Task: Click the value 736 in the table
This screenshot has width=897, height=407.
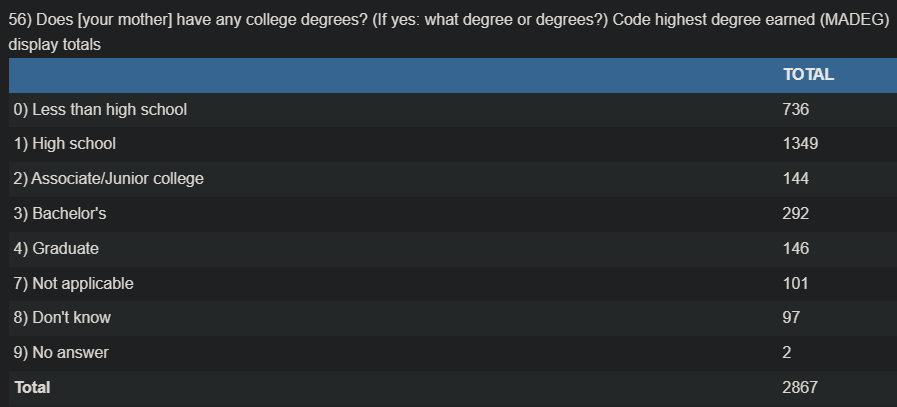Action: [796, 109]
